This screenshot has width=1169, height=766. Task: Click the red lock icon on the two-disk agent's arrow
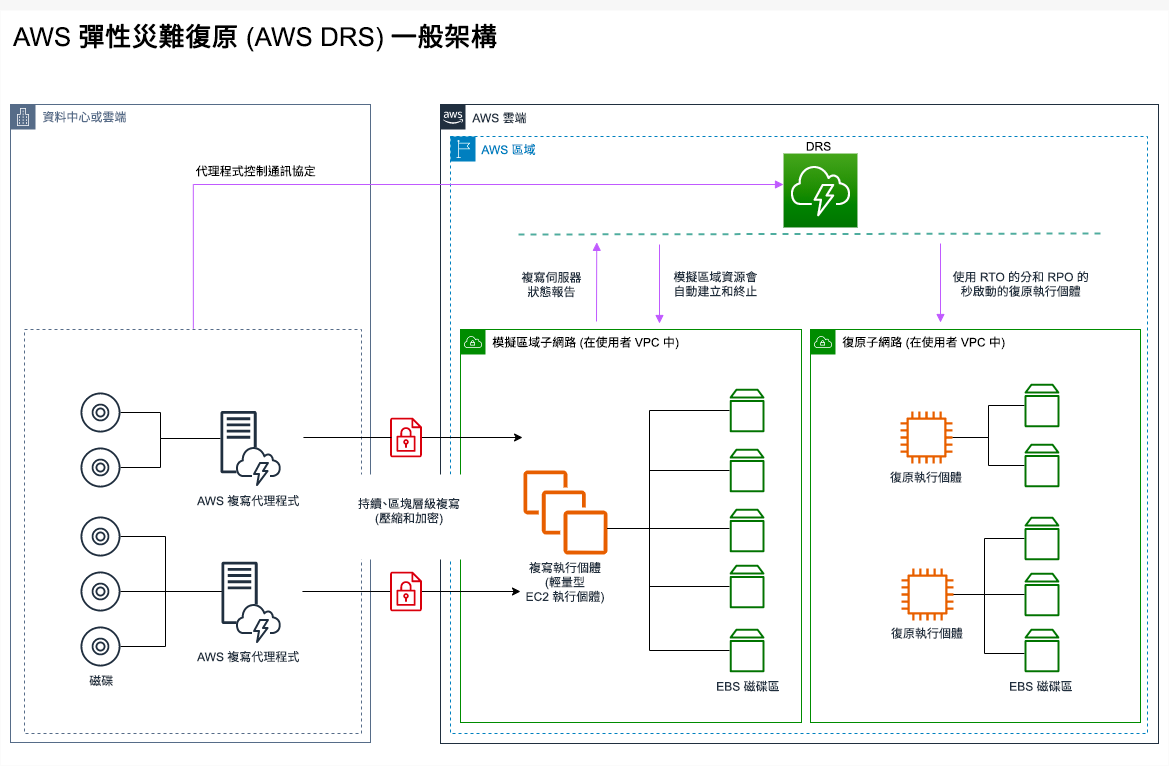tap(406, 437)
